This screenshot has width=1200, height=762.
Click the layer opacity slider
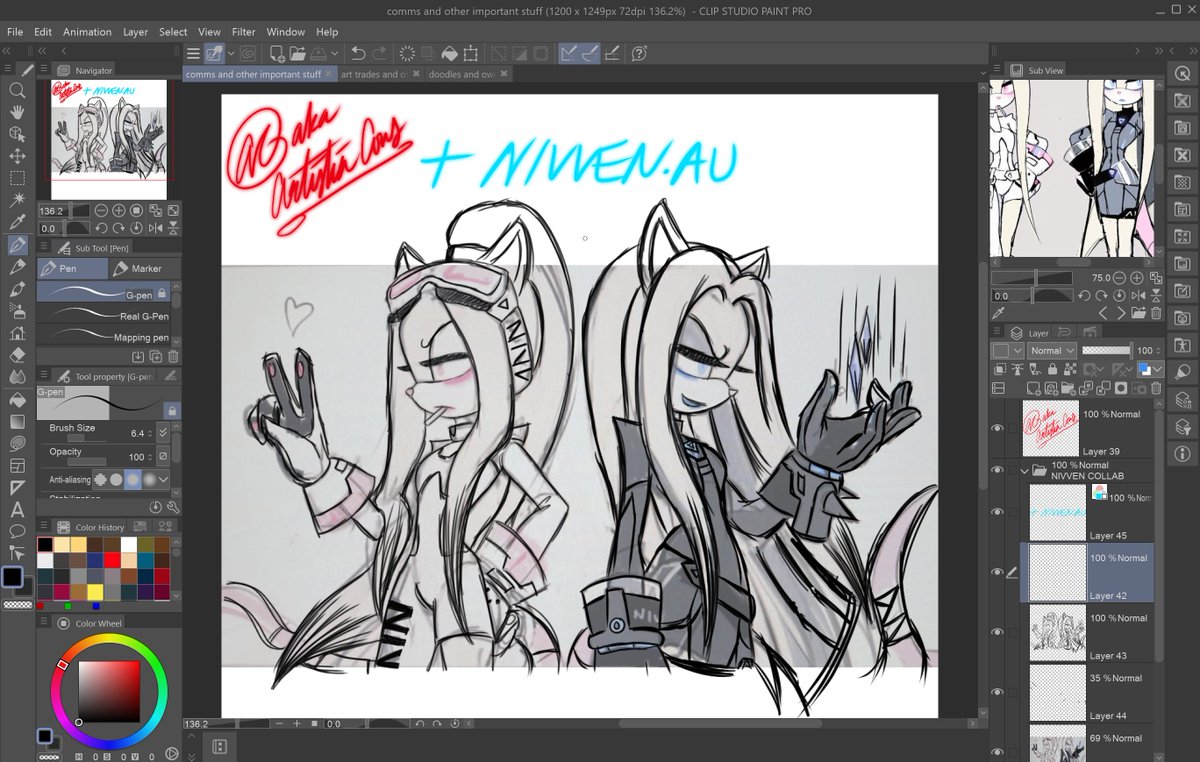[1107, 351]
